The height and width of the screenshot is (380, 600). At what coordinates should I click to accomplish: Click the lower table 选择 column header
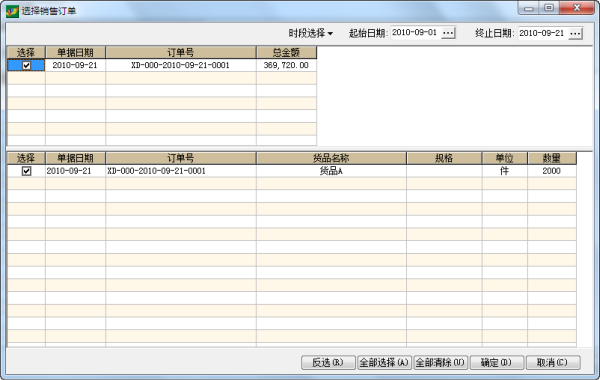tap(26, 158)
